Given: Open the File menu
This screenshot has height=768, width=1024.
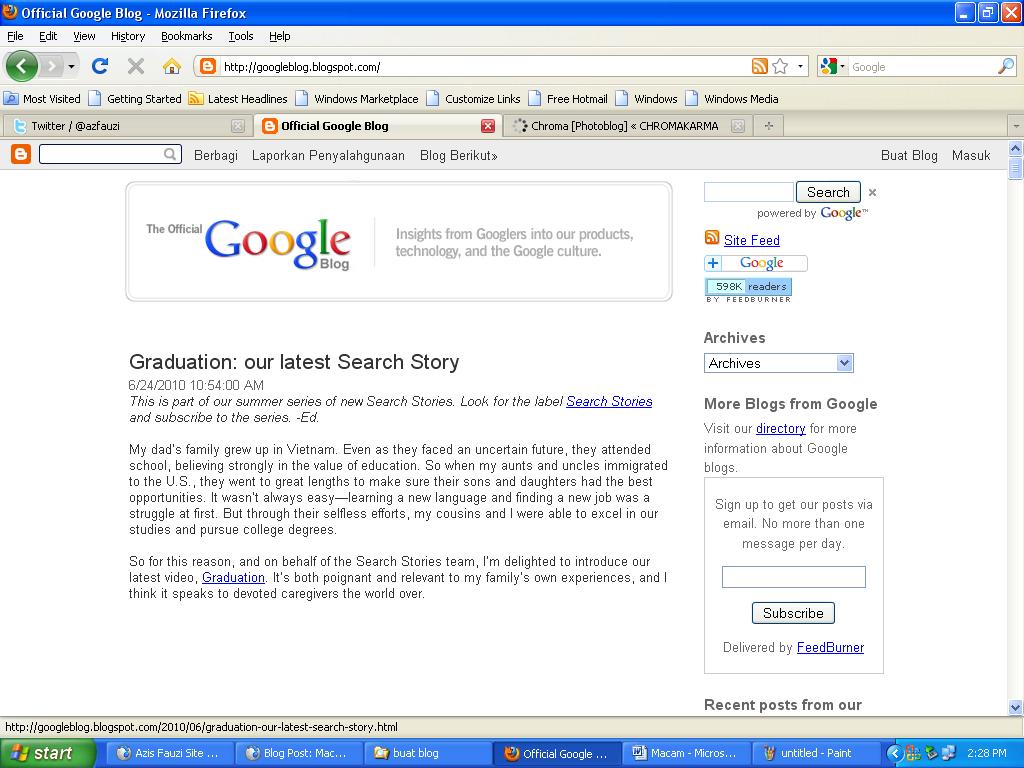Looking at the screenshot, I should pos(15,36).
